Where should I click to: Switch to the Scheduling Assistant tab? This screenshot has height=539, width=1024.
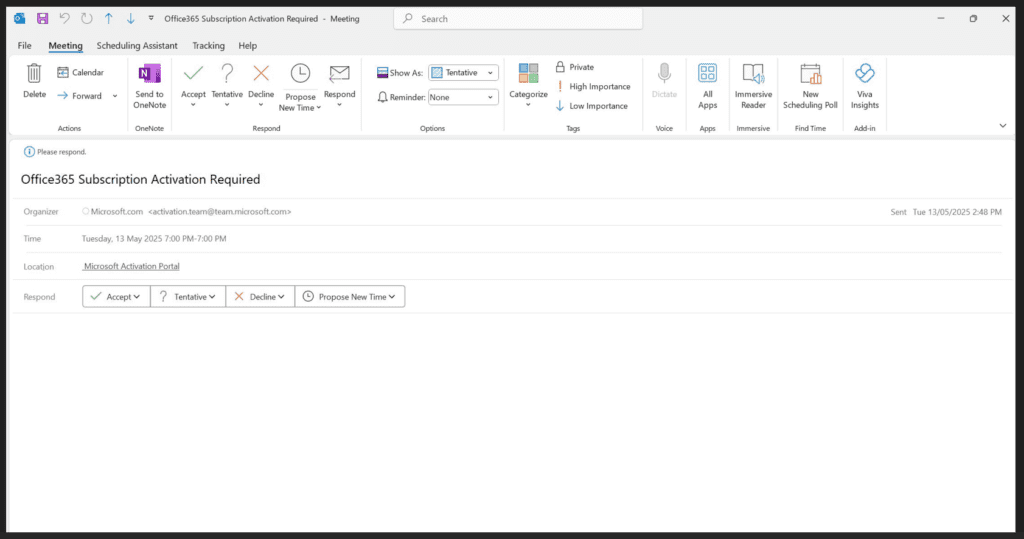pyautogui.click(x=137, y=46)
